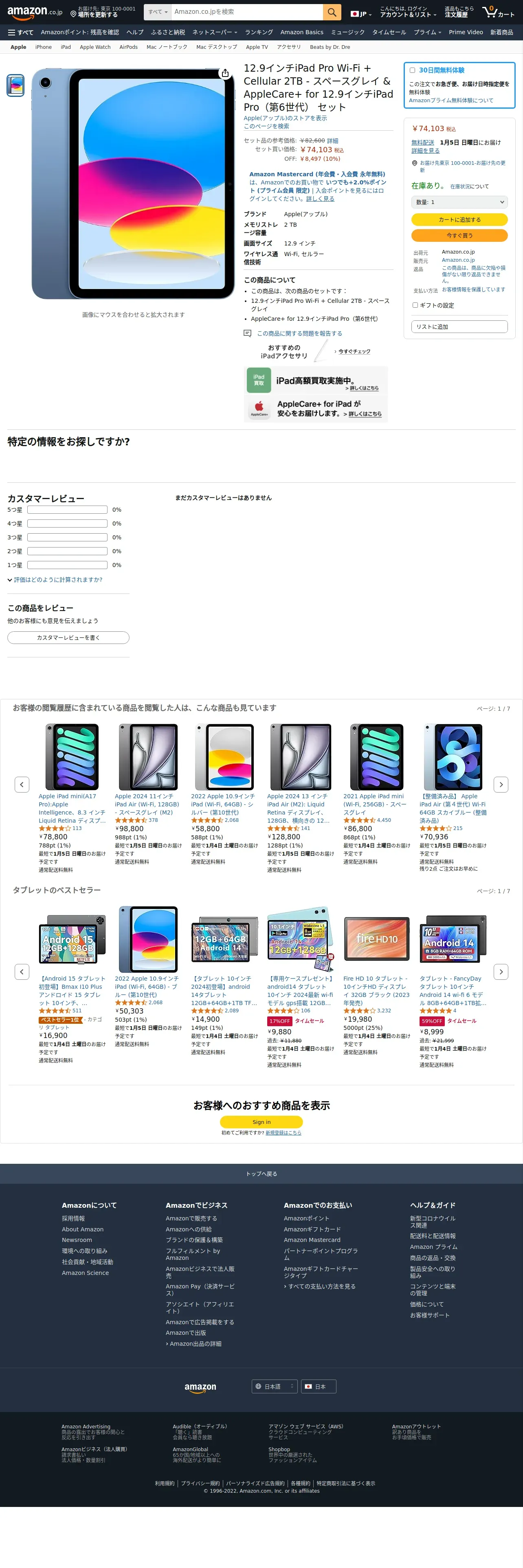Click the share icon on product image
This screenshot has height=1568, width=523.
point(225,73)
